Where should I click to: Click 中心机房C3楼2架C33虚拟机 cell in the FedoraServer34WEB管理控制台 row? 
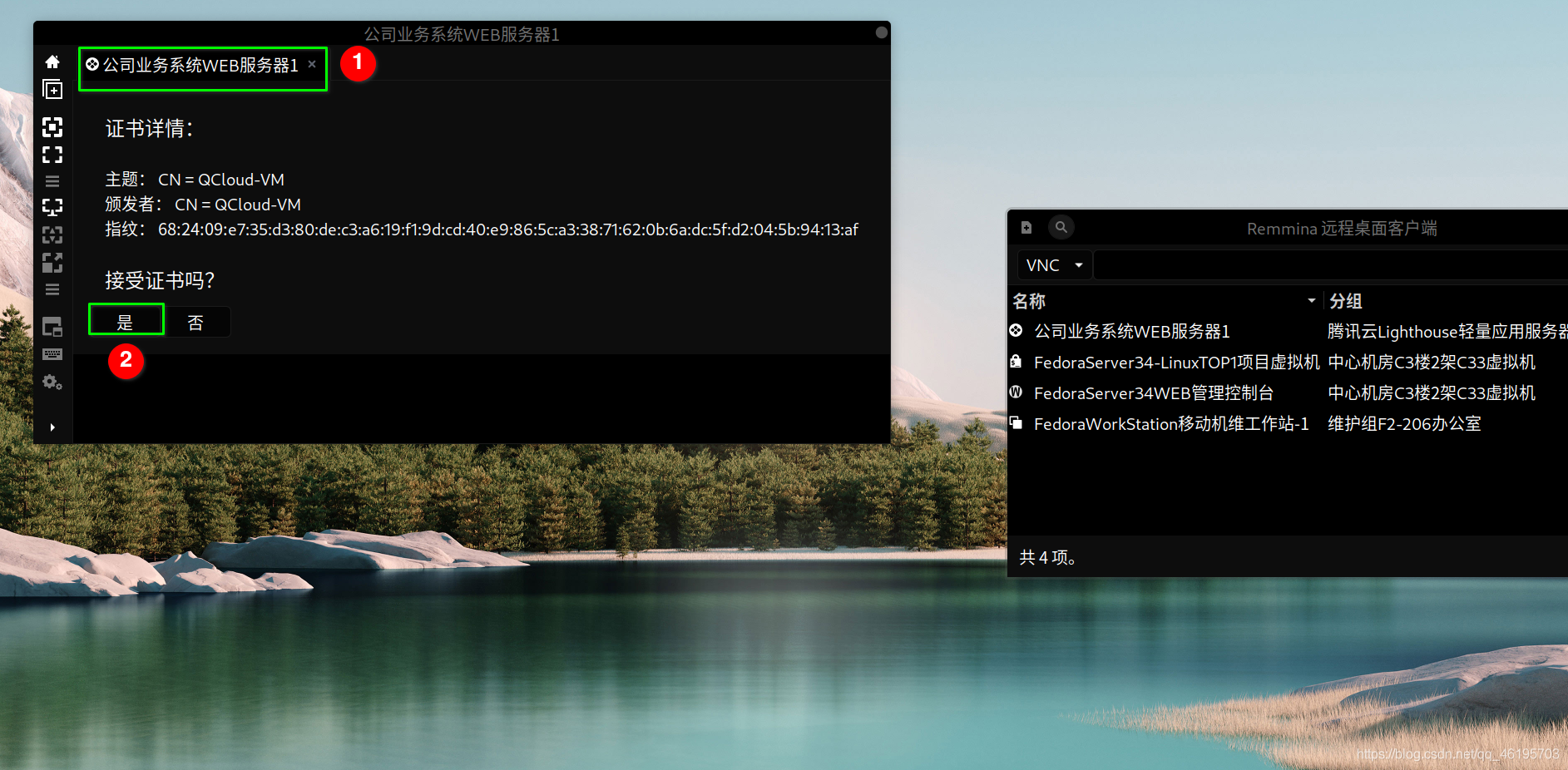pyautogui.click(x=1432, y=393)
